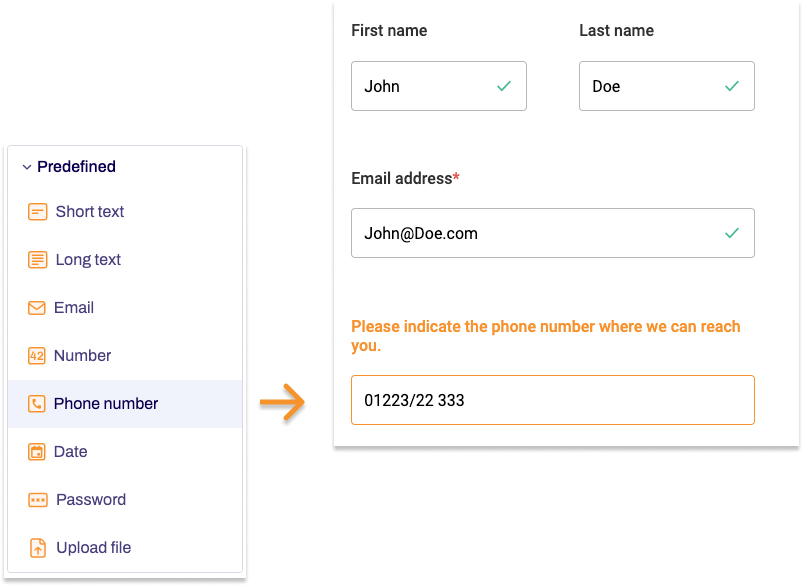The width and height of the screenshot is (803, 586).
Task: Click the orange arrow between the panels
Action: (283, 402)
